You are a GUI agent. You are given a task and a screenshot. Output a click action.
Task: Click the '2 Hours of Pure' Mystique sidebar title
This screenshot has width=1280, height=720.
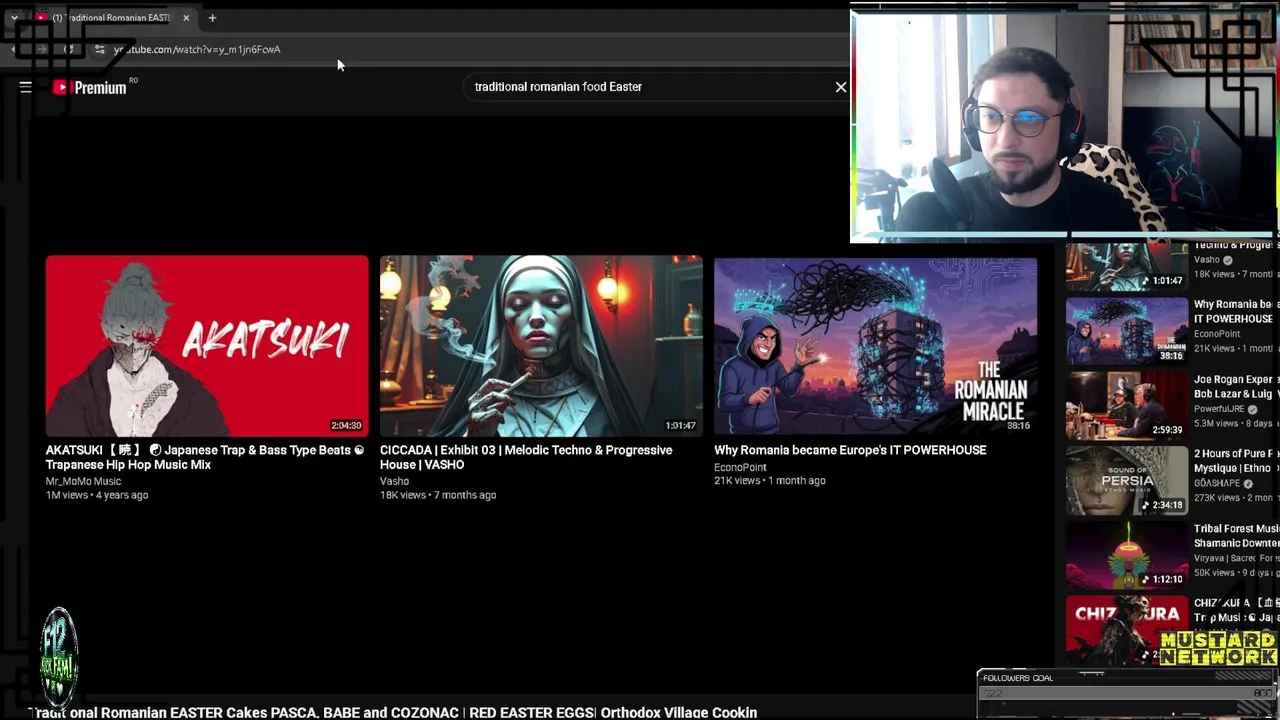[1236, 461]
